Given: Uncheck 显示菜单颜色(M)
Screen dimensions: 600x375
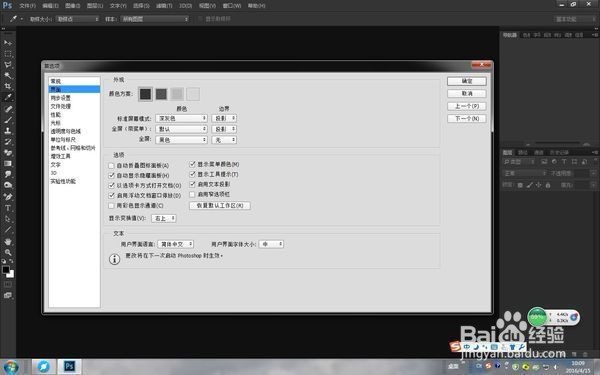Looking at the screenshot, I should click(192, 164).
